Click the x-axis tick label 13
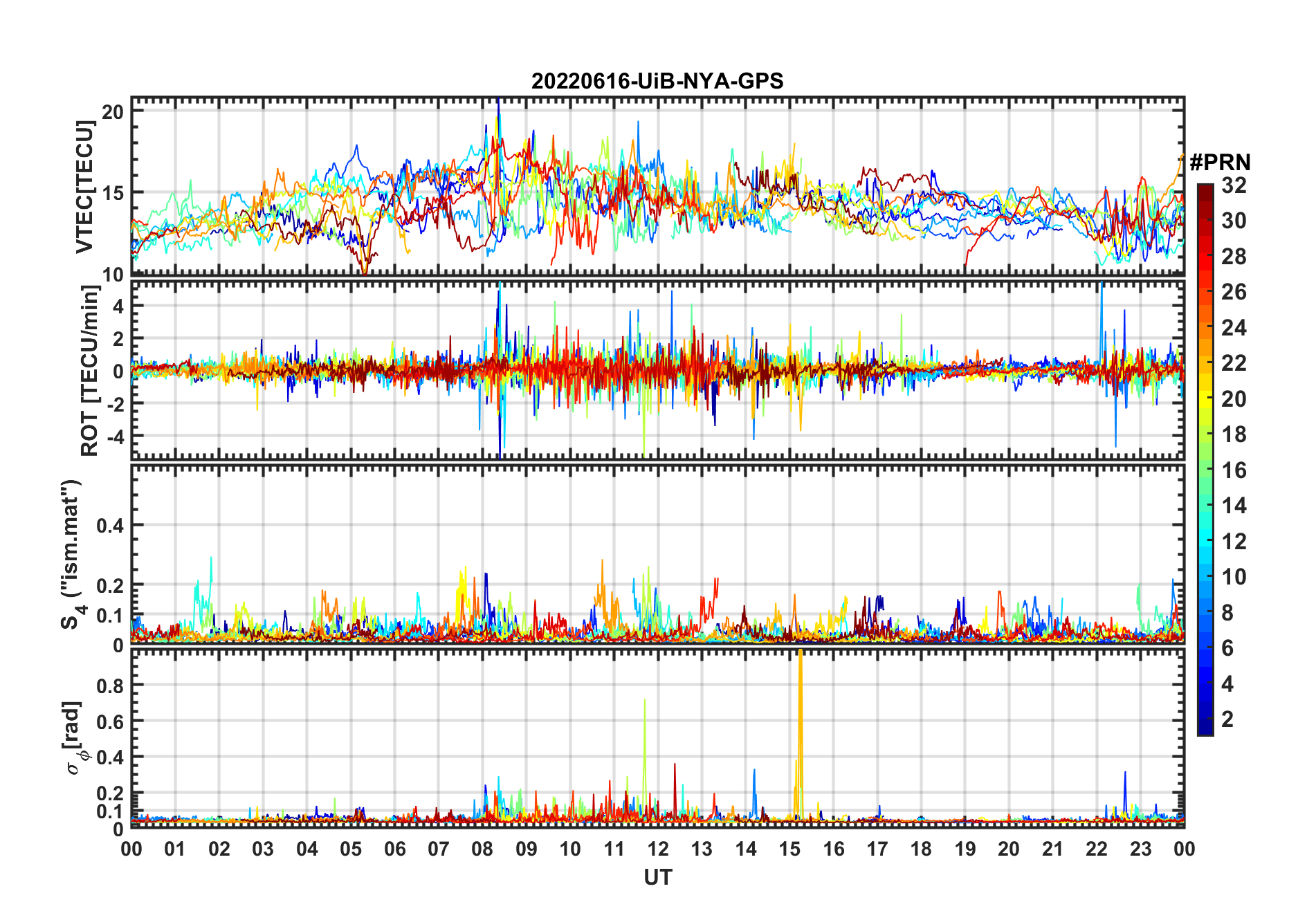This screenshot has width=1316, height=920. [x=702, y=849]
